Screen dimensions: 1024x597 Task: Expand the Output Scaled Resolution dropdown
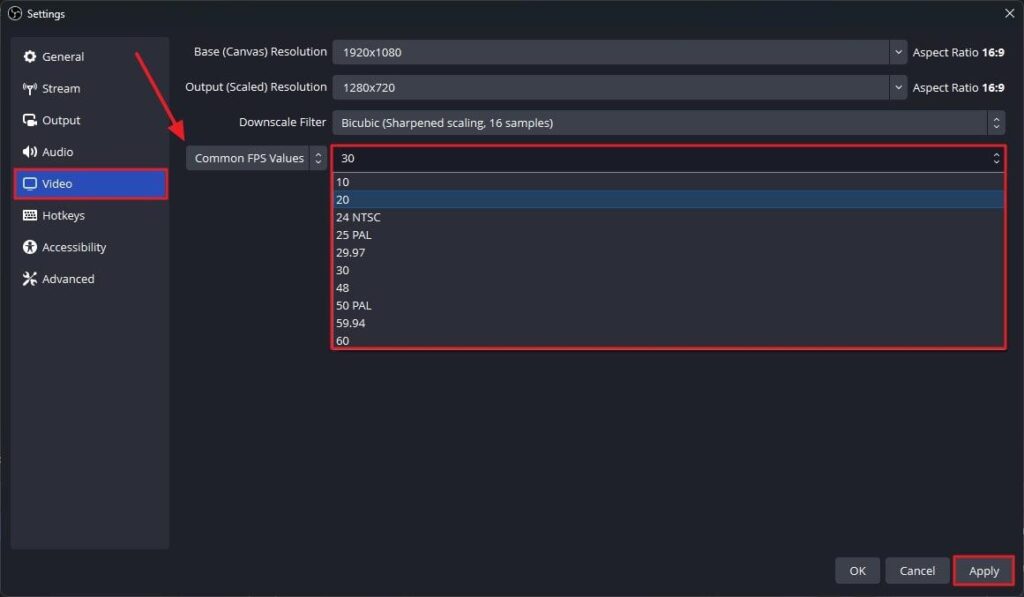tap(897, 87)
